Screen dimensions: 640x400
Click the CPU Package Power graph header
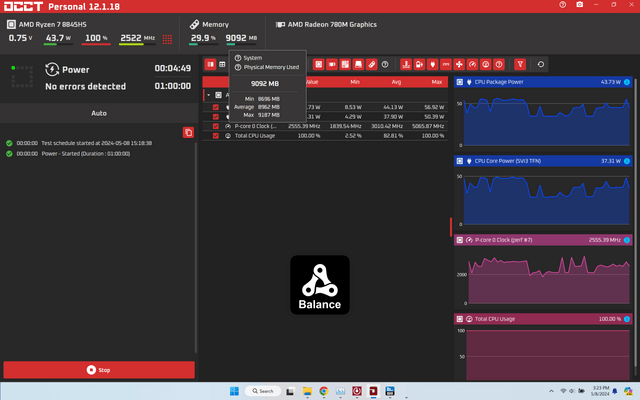[543, 82]
